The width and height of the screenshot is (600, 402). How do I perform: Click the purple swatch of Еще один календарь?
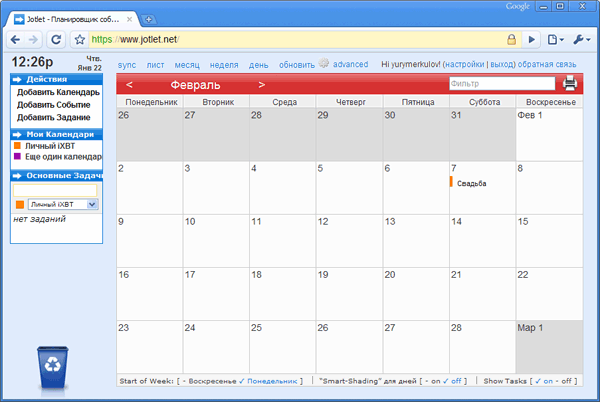point(17,156)
